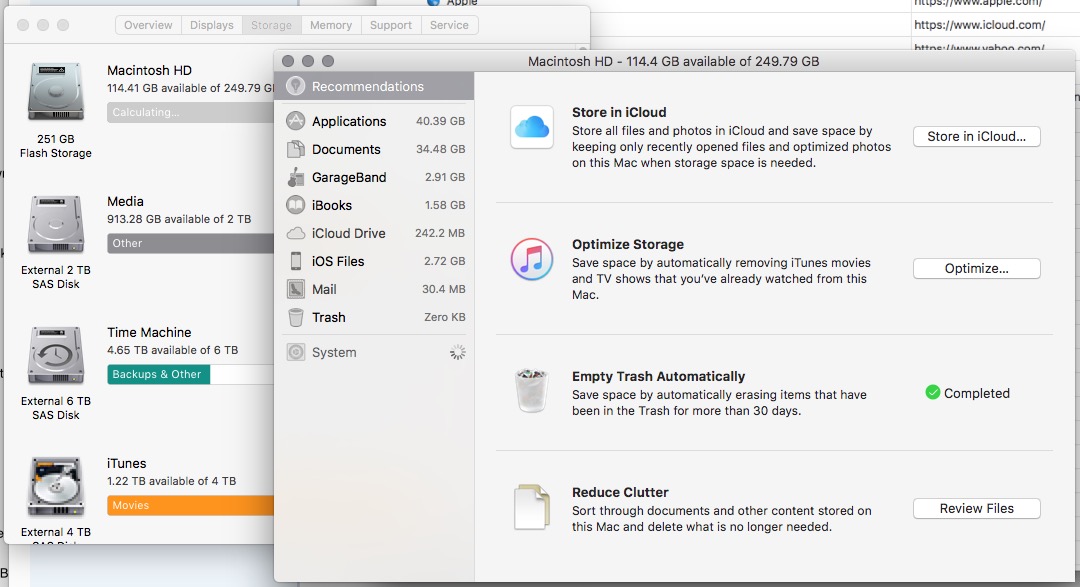Click the Review Files button

977,508
